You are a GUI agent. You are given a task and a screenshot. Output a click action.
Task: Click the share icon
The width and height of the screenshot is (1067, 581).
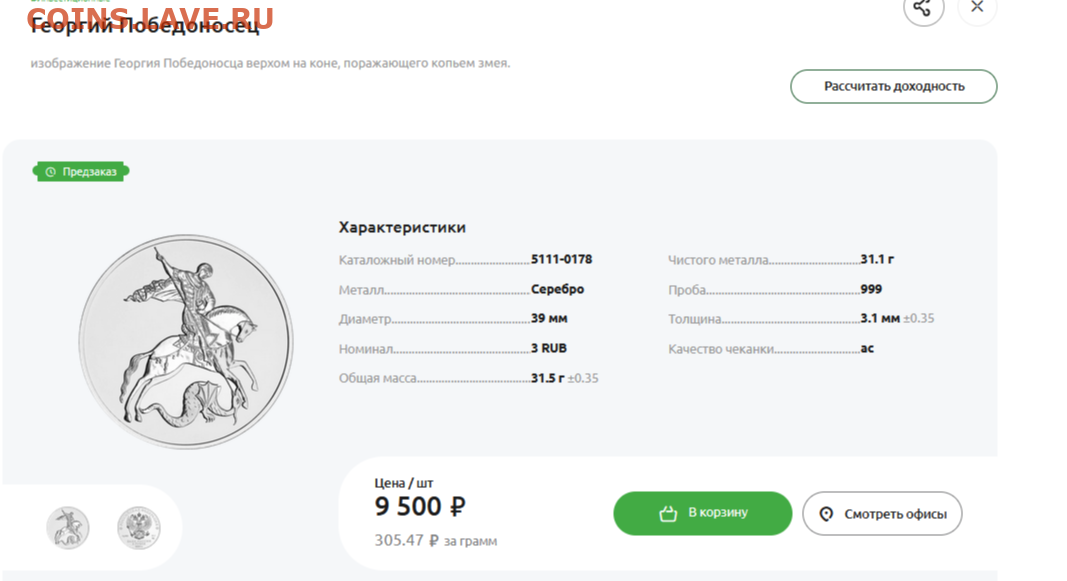[x=923, y=9]
